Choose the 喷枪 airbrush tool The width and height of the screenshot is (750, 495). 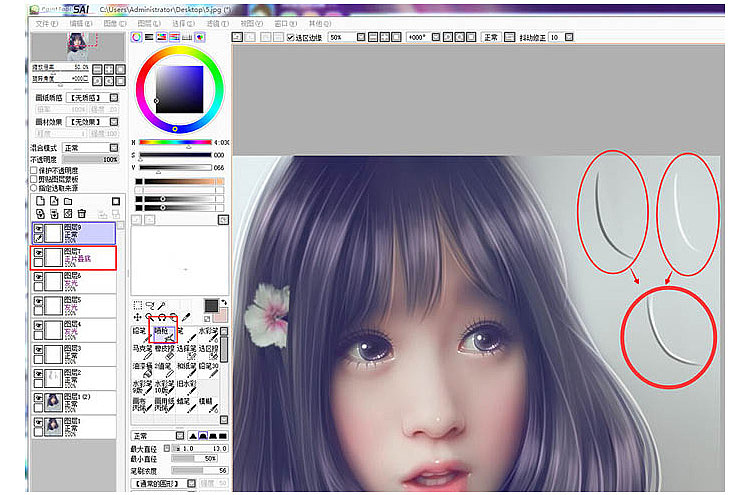coord(164,334)
